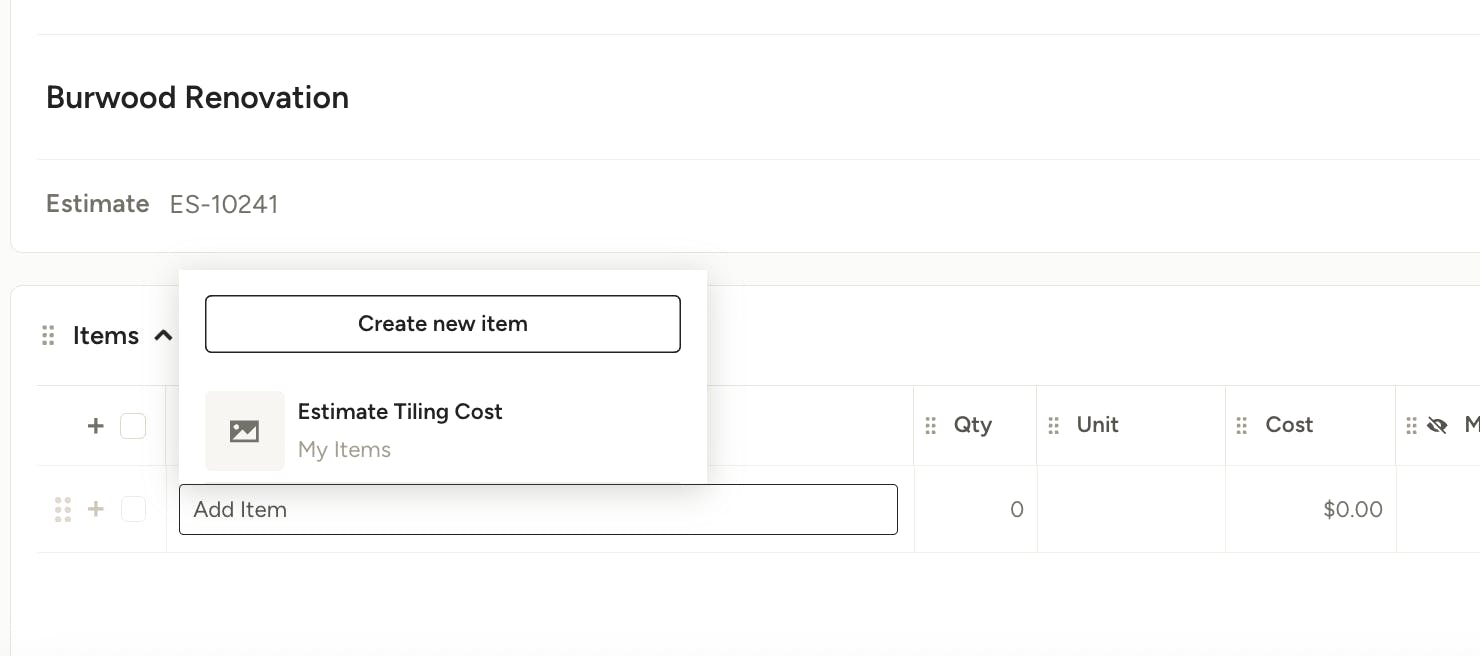Screen dimensions: 1480x656
Task: Click the Create new item button
Action: tap(443, 324)
